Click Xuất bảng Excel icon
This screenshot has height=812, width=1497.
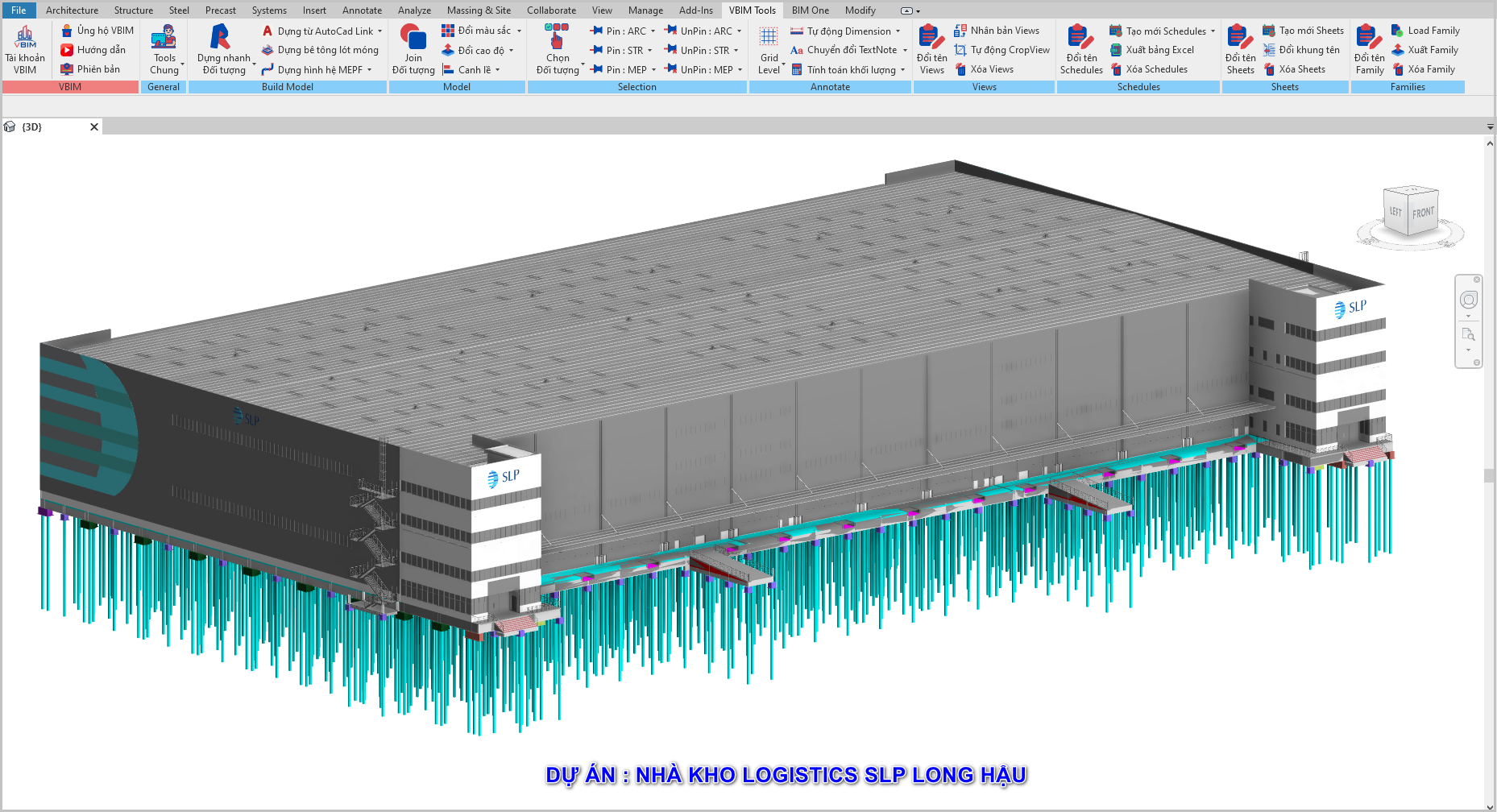[x=1116, y=50]
